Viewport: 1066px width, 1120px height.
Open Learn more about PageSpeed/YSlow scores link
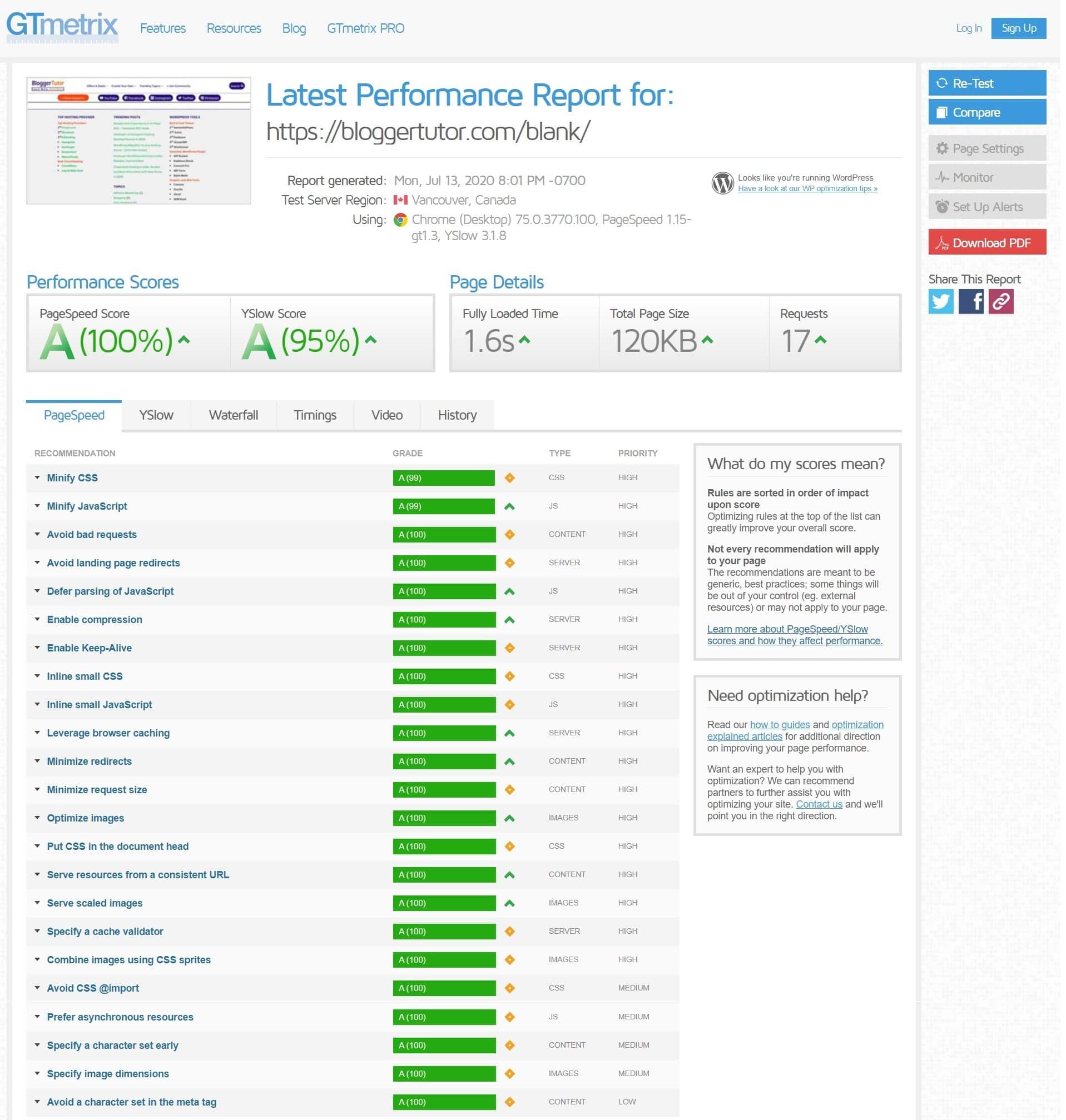795,635
